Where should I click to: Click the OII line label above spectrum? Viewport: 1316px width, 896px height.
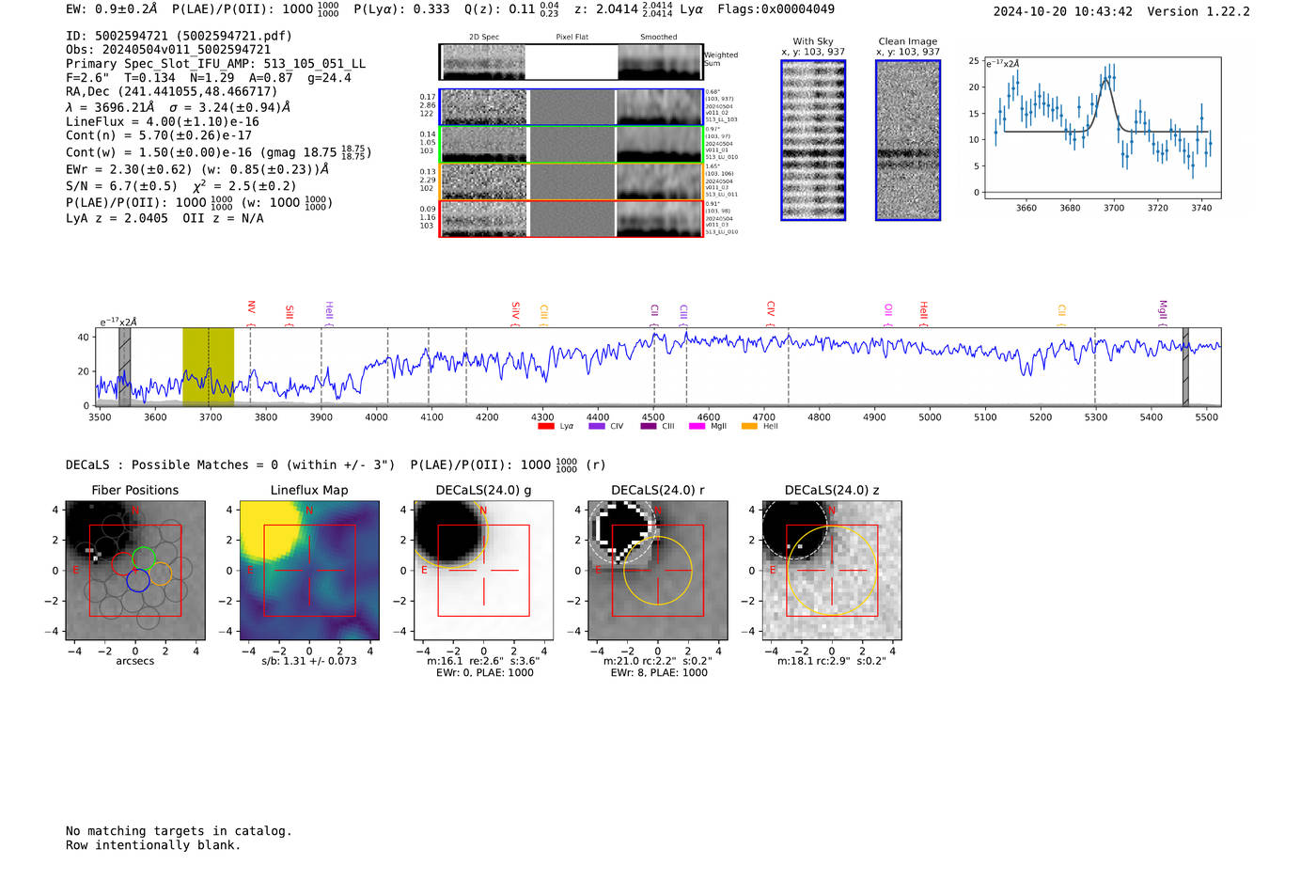(x=888, y=309)
